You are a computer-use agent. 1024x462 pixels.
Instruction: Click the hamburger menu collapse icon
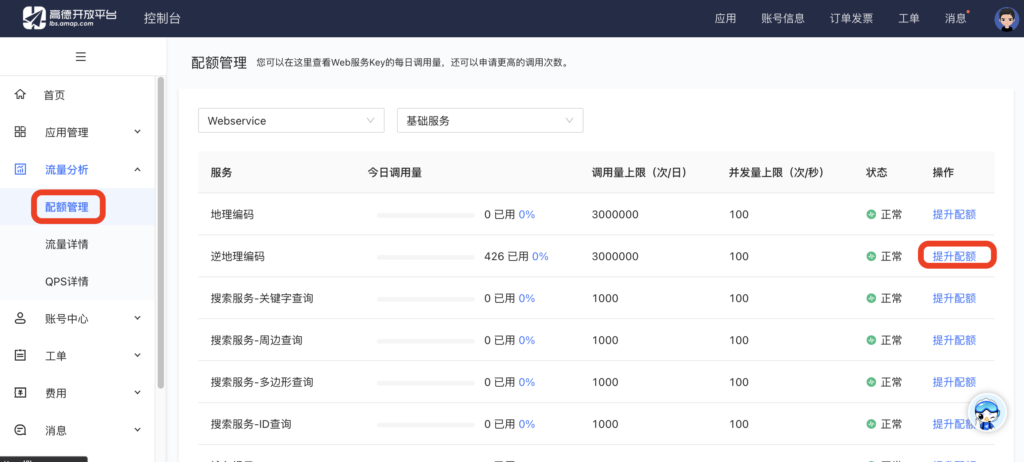click(80, 56)
